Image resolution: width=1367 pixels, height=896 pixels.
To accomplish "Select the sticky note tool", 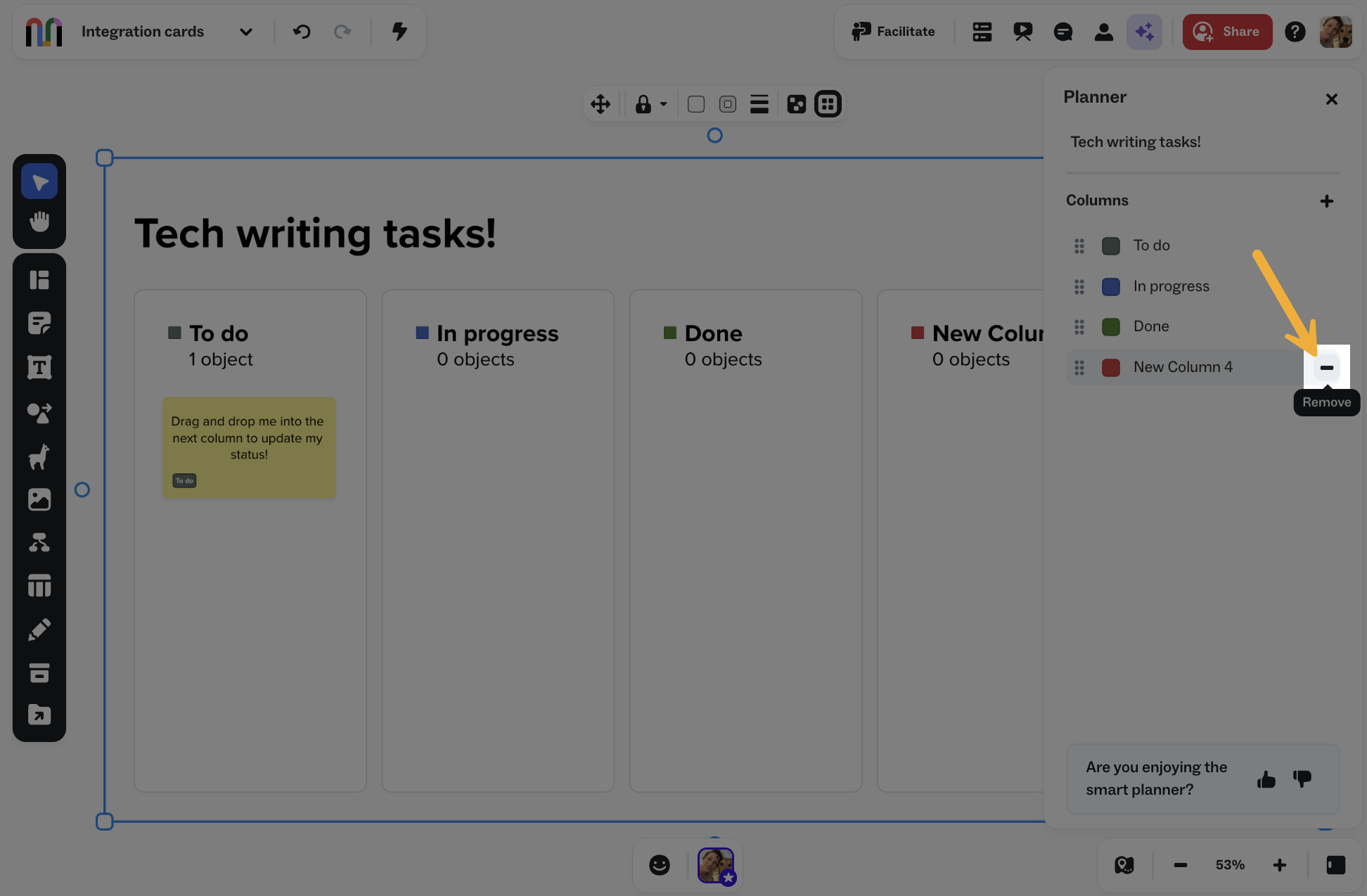I will click(39, 324).
